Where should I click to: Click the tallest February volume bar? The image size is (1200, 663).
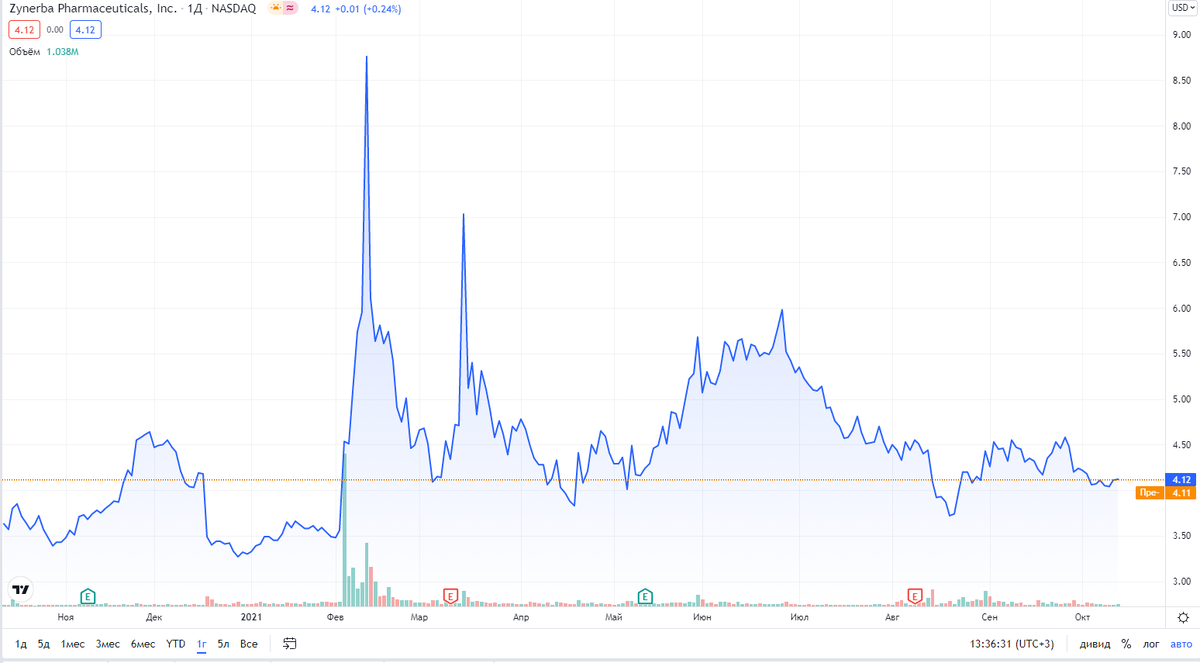click(344, 529)
